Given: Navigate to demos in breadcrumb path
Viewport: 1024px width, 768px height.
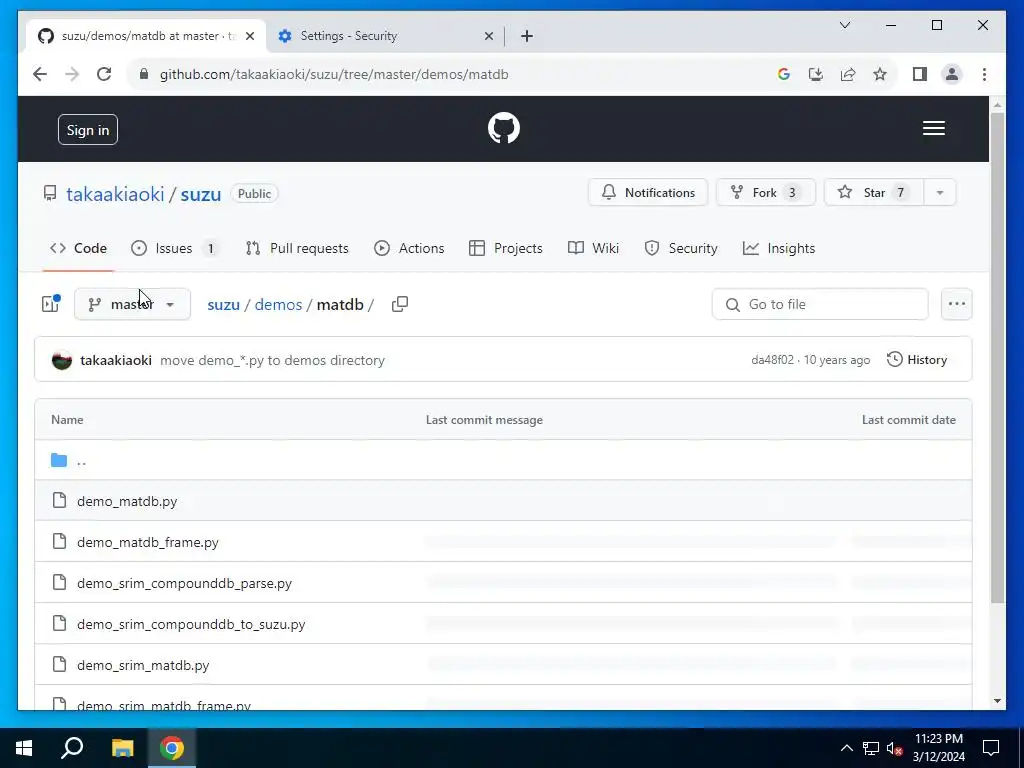Looking at the screenshot, I should pos(278,304).
